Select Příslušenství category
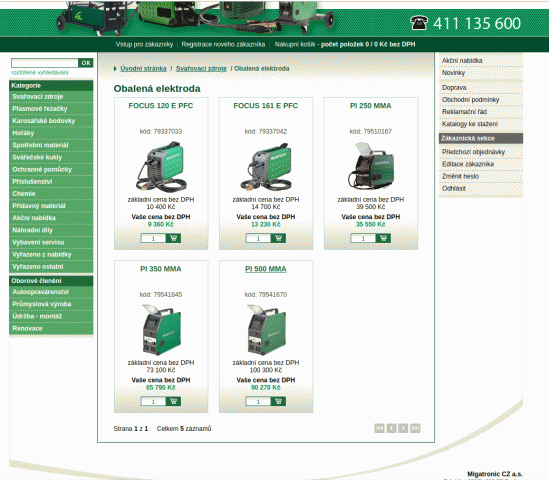The height and width of the screenshot is (480, 549). (x=51, y=182)
